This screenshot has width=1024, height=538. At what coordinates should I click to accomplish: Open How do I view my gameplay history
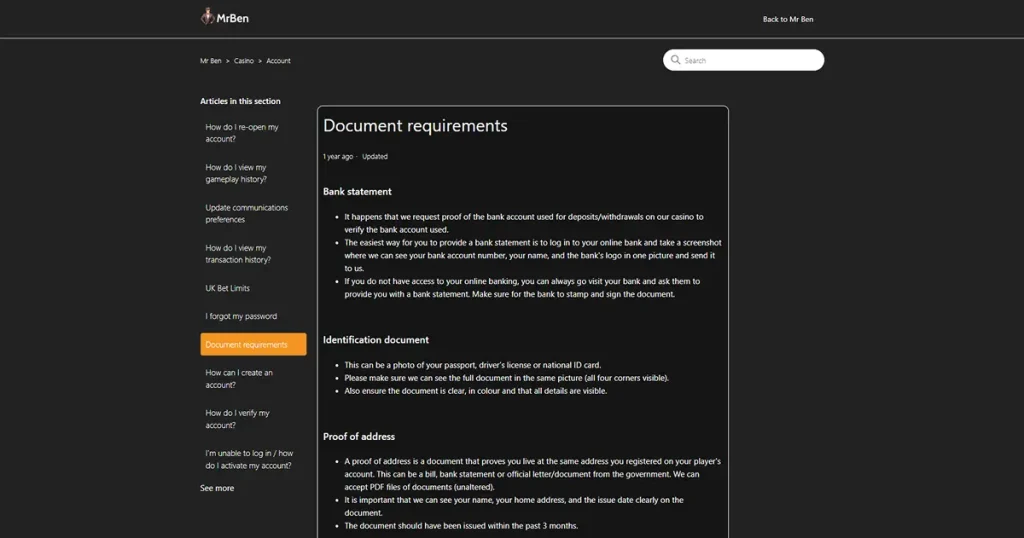point(236,174)
